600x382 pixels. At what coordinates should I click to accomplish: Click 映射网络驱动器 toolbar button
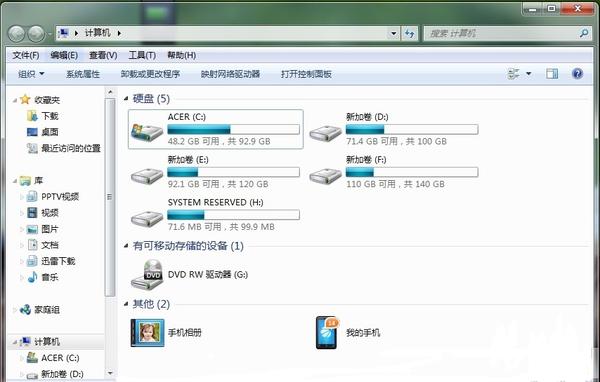(x=230, y=74)
